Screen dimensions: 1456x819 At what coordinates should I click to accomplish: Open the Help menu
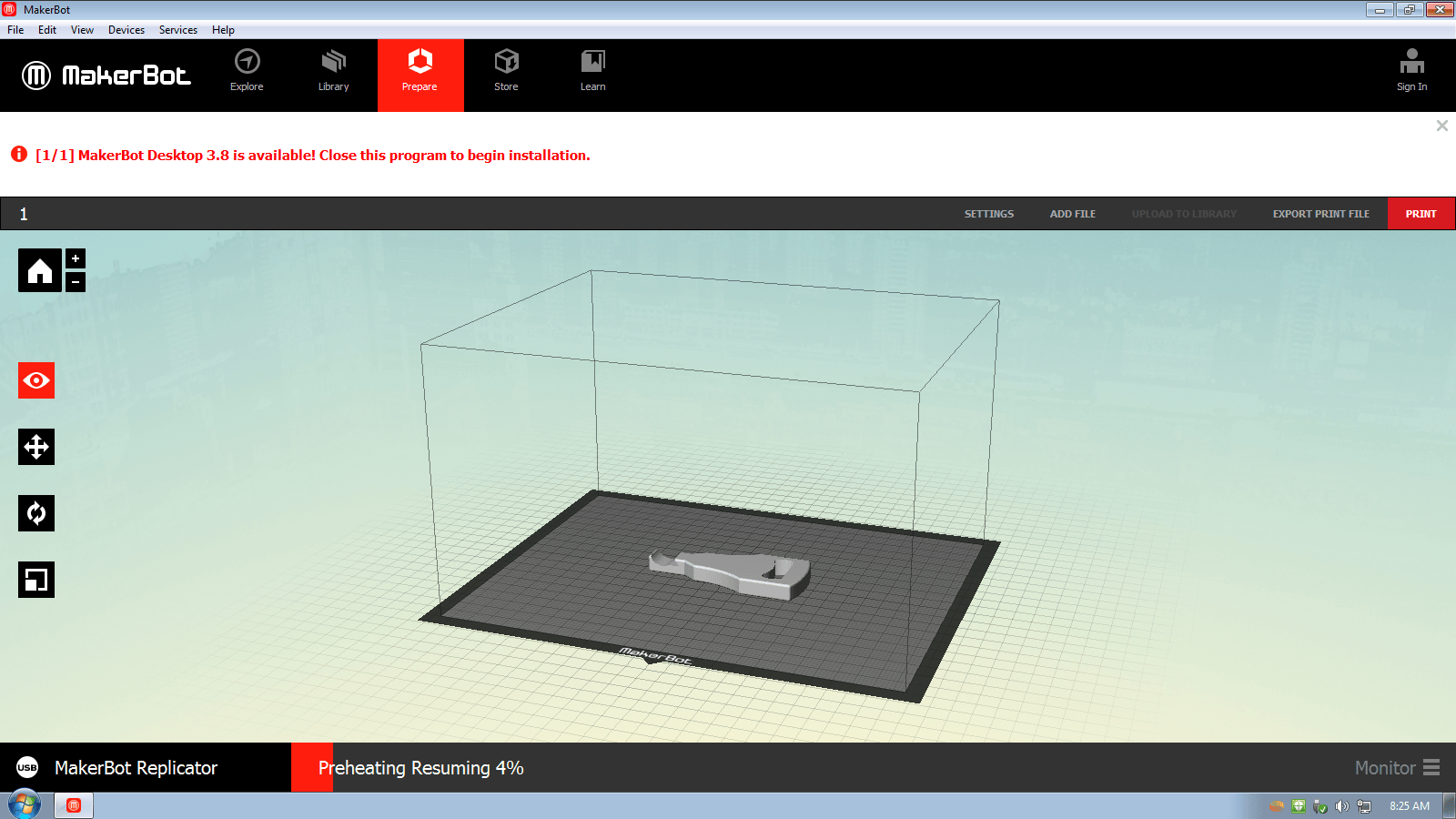pos(223,30)
